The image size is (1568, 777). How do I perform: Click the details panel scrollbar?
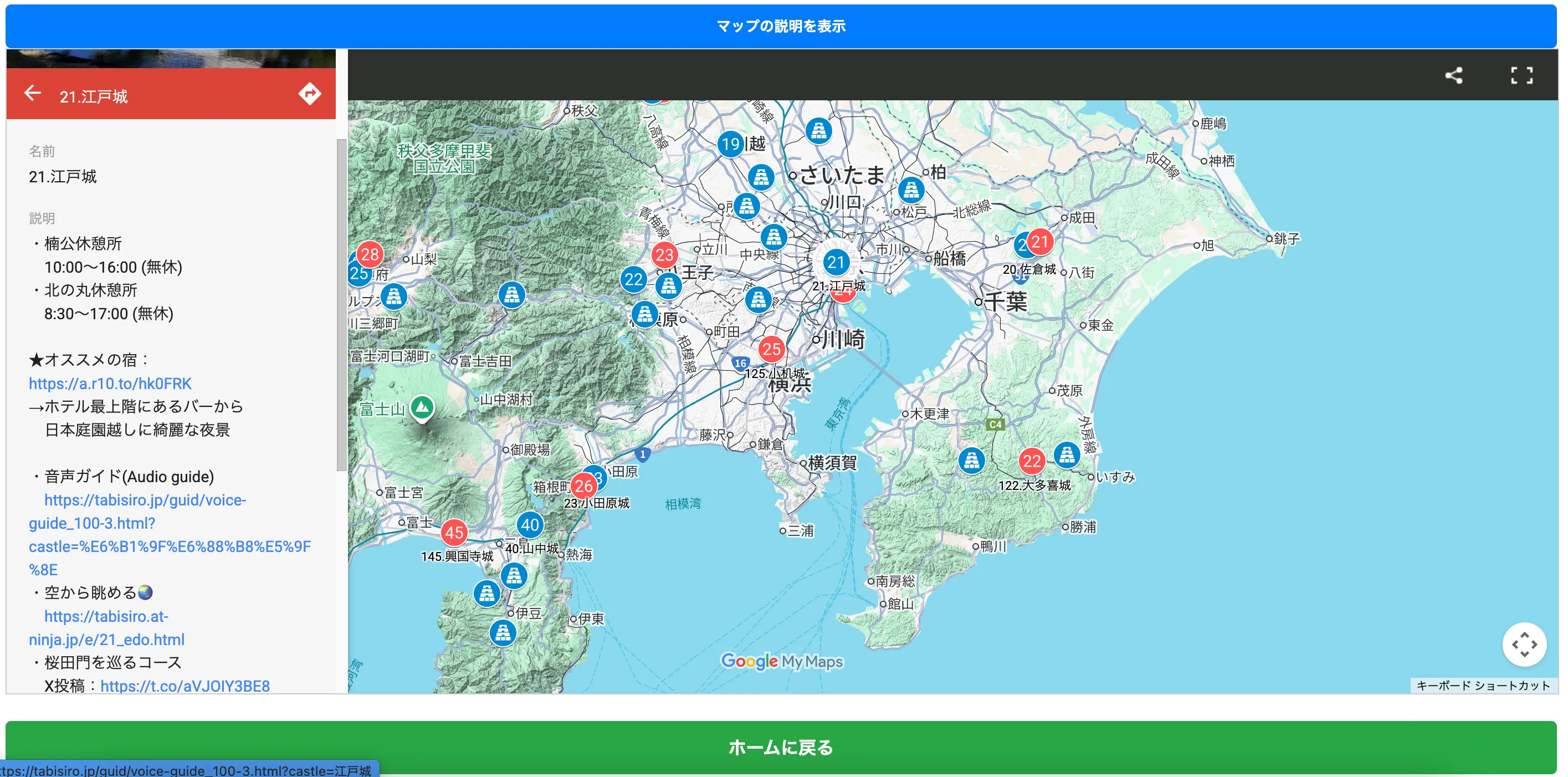(x=341, y=304)
